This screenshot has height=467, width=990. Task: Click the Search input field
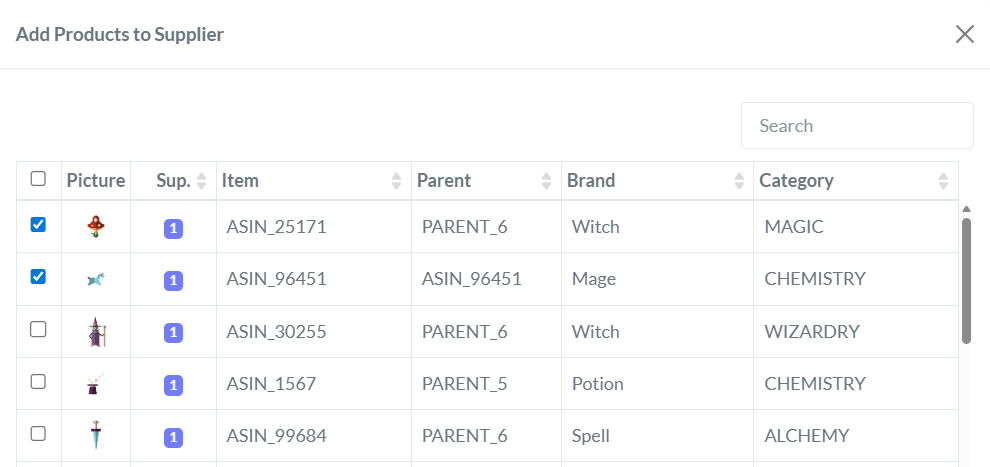(x=857, y=126)
